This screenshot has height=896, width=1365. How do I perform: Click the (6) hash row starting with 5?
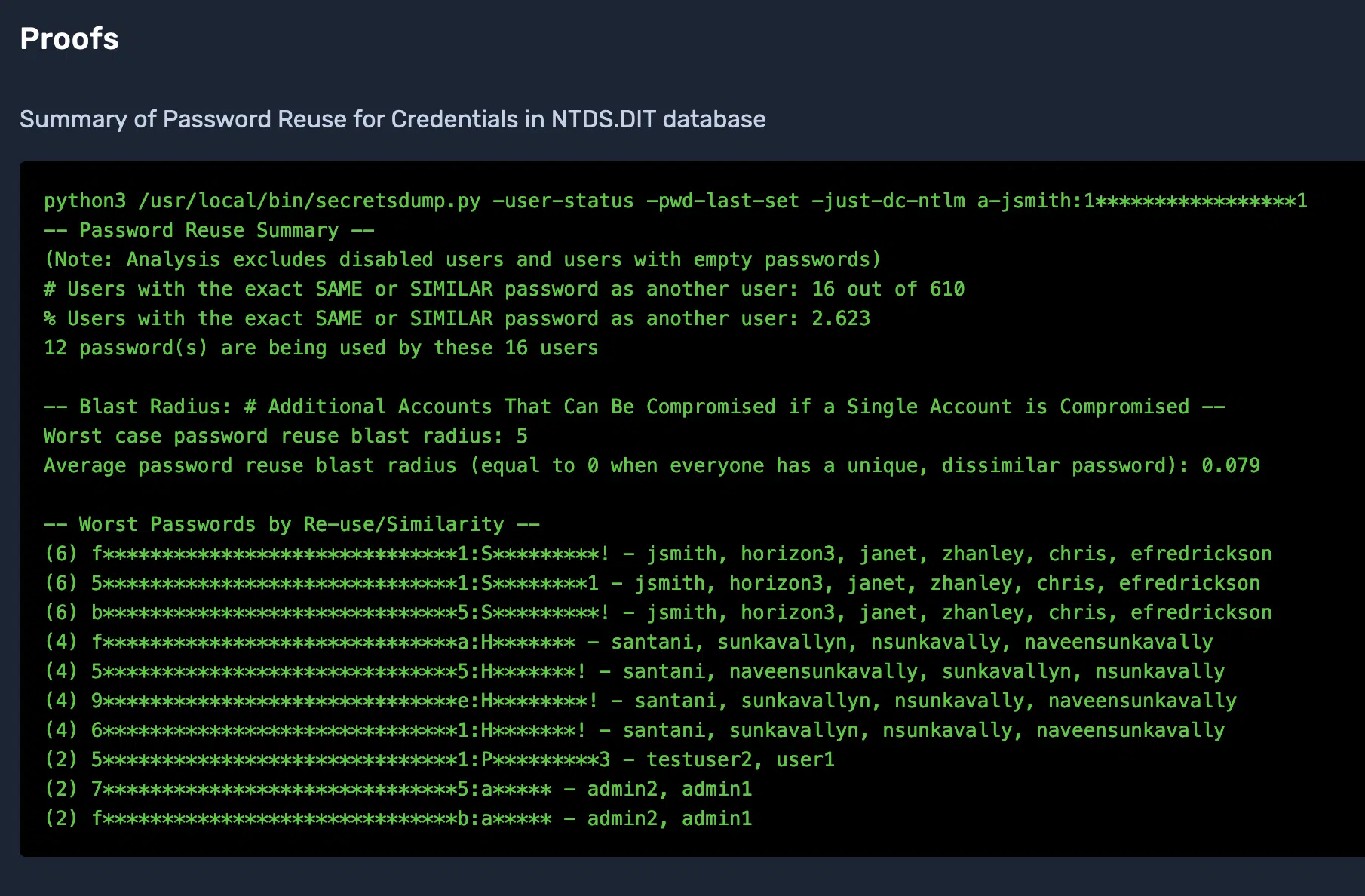click(652, 583)
